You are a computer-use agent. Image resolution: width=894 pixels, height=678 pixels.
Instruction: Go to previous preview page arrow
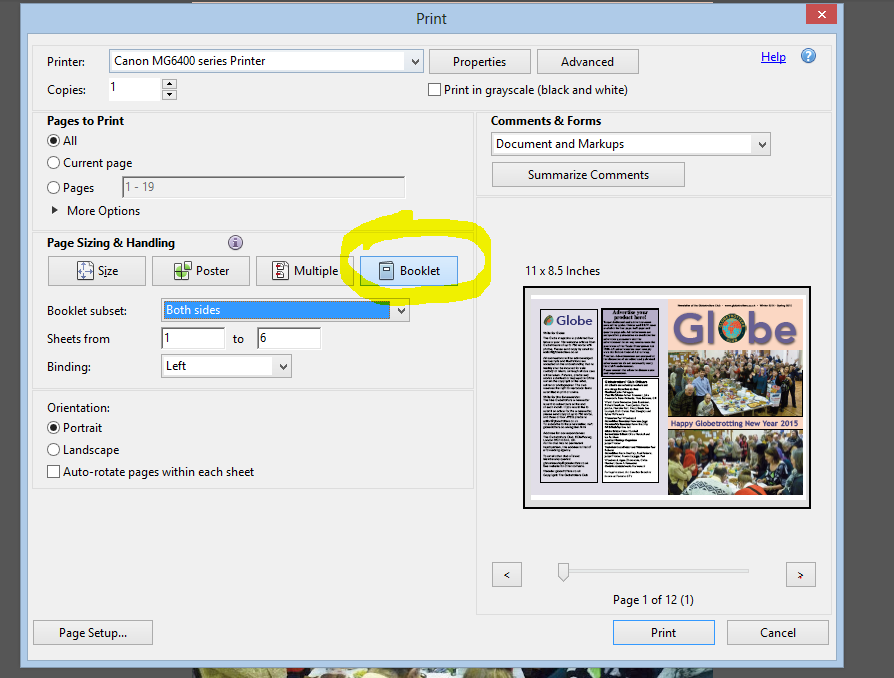click(x=507, y=574)
